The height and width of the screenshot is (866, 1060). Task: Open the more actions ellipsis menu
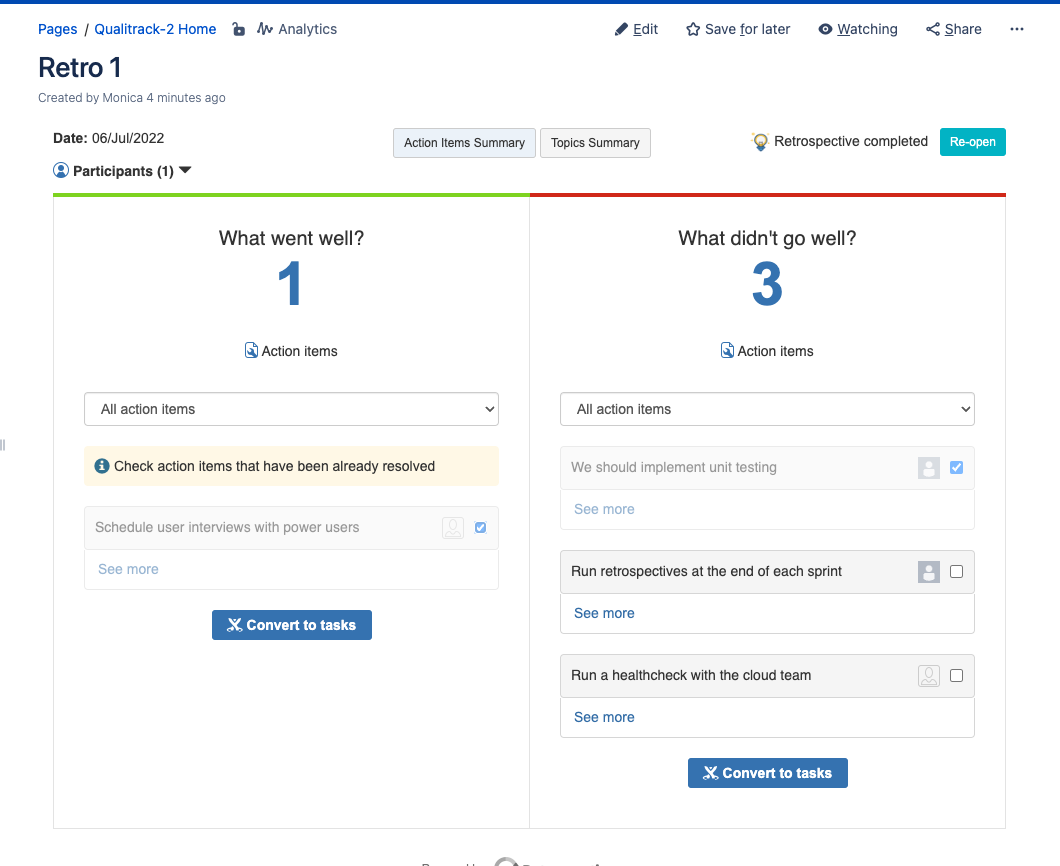coord(1017,29)
